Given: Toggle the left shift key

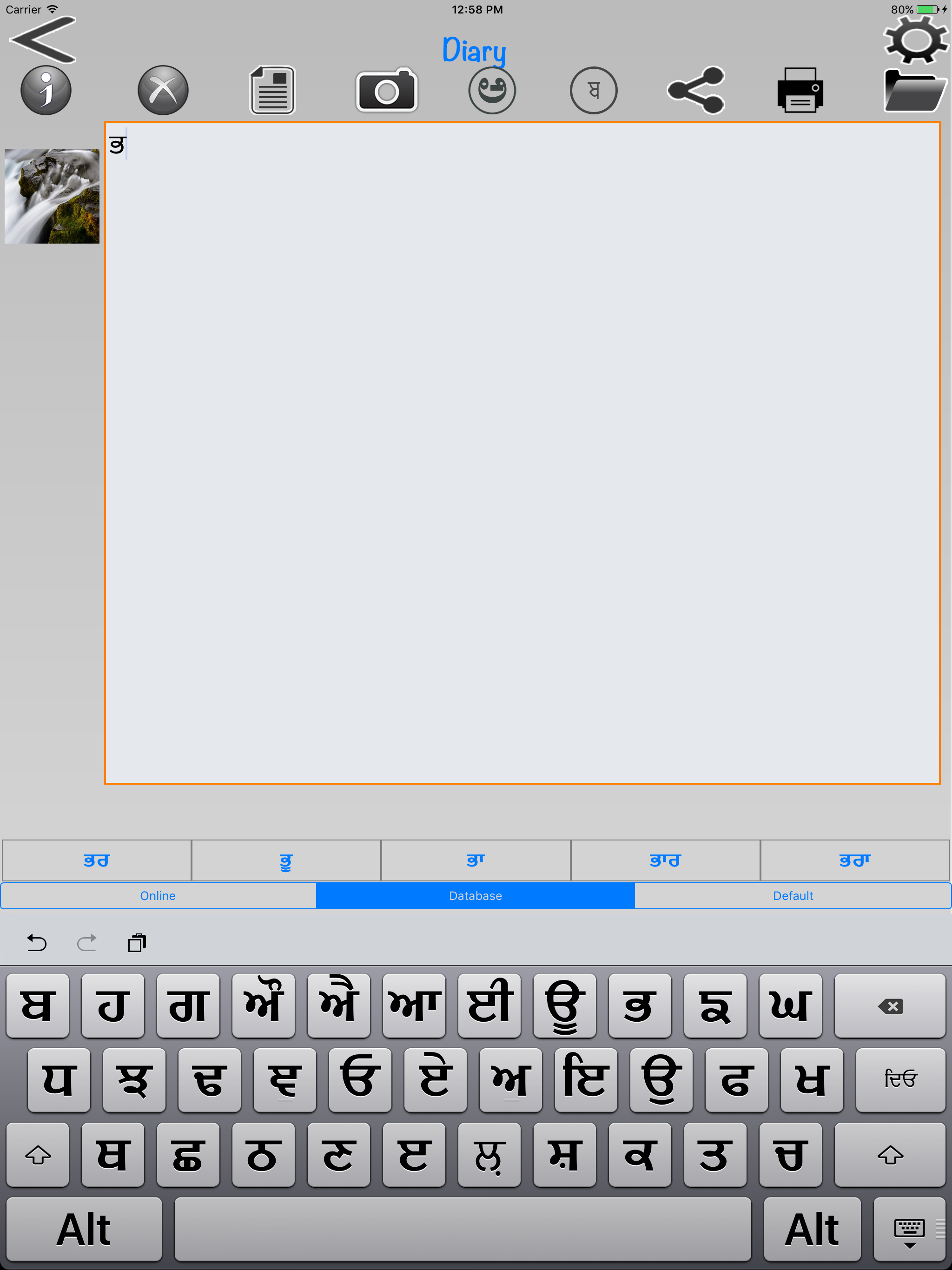Looking at the screenshot, I should point(38,1155).
